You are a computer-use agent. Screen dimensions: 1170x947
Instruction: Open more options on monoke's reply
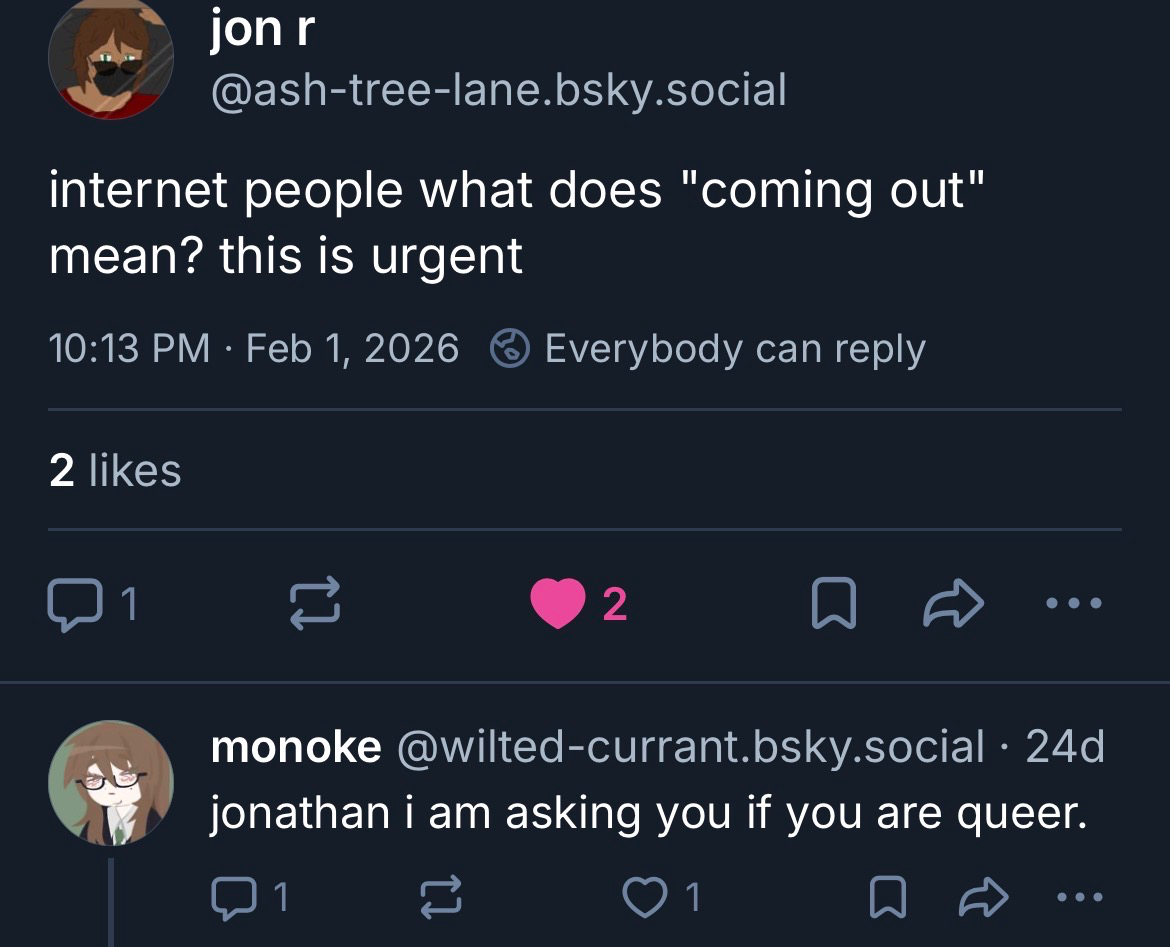tap(1079, 897)
